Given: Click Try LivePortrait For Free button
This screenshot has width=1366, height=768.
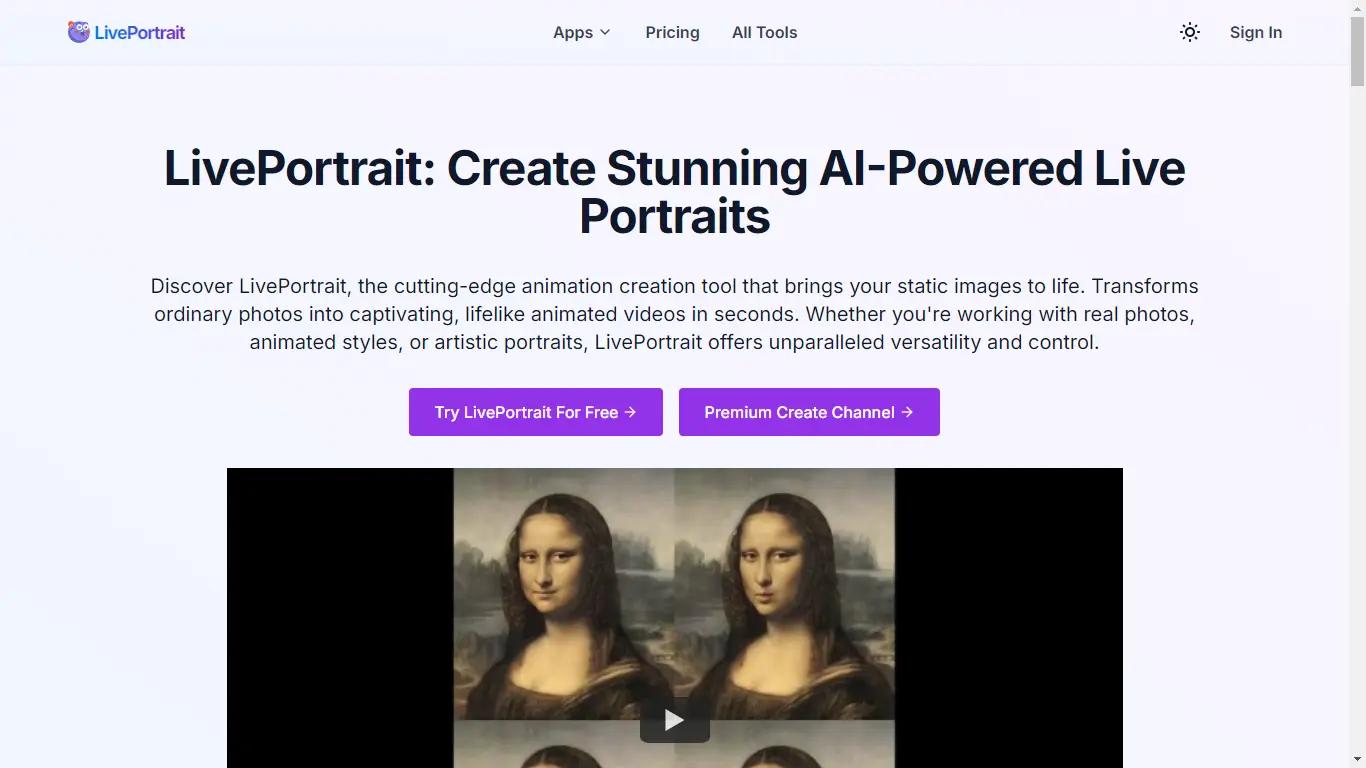Looking at the screenshot, I should (x=535, y=412).
